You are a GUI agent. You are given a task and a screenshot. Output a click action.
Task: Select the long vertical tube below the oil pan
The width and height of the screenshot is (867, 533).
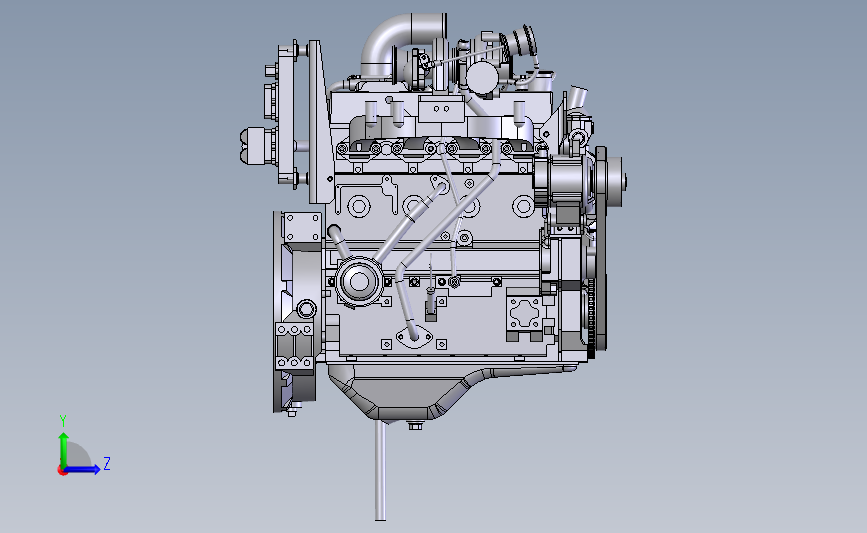380,471
